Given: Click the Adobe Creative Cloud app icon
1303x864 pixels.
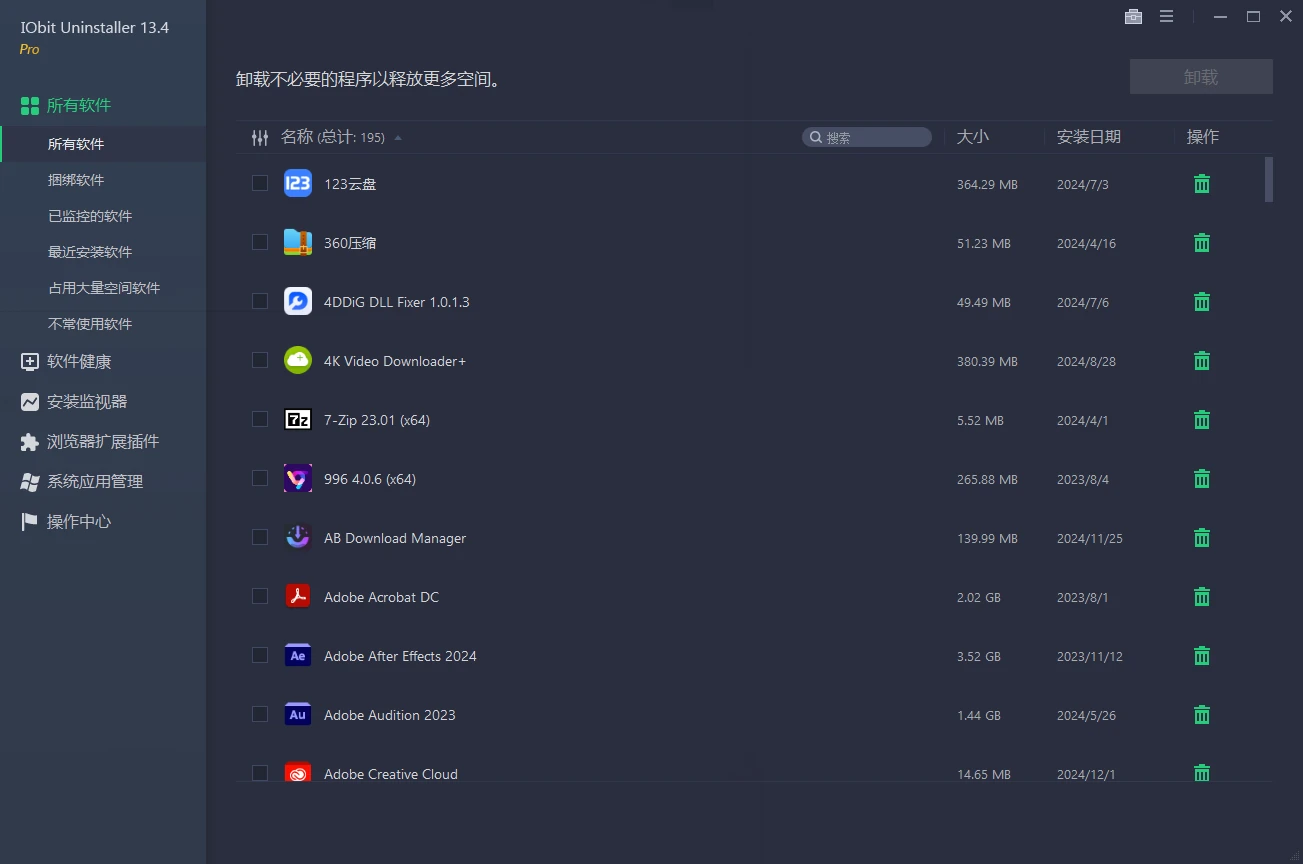Looking at the screenshot, I should tap(298, 771).
